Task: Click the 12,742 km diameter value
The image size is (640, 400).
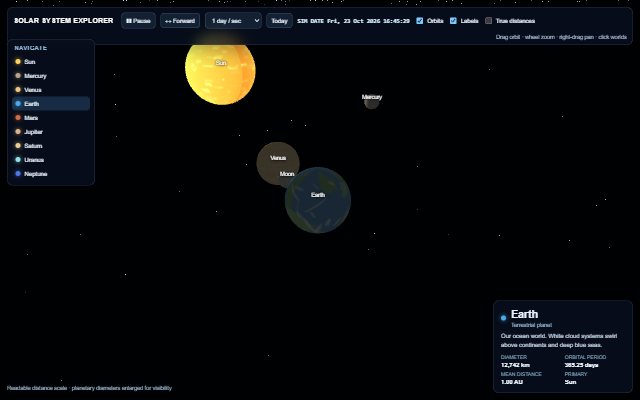Action: pyautogui.click(x=515, y=365)
